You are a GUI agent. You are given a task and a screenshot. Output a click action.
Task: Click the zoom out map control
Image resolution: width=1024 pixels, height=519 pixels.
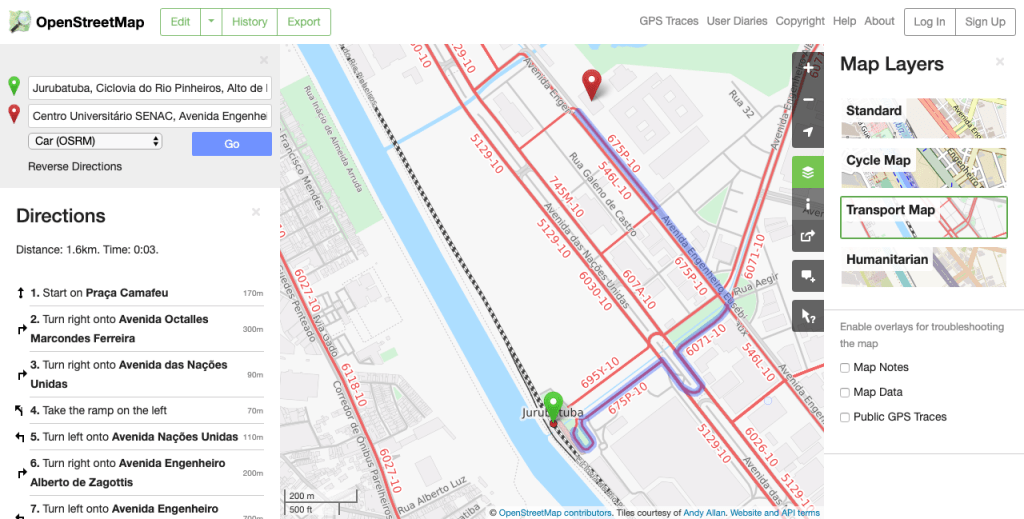coord(807,100)
